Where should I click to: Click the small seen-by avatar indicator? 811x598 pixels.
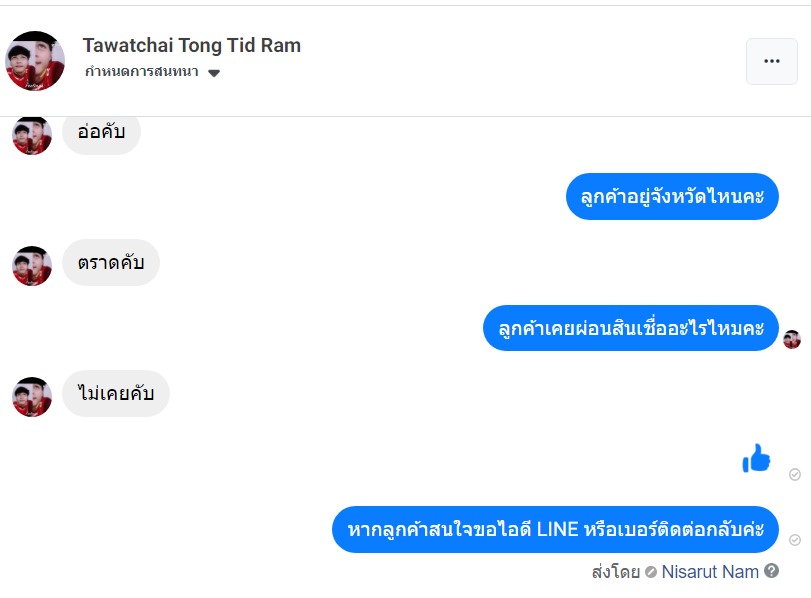tap(792, 339)
